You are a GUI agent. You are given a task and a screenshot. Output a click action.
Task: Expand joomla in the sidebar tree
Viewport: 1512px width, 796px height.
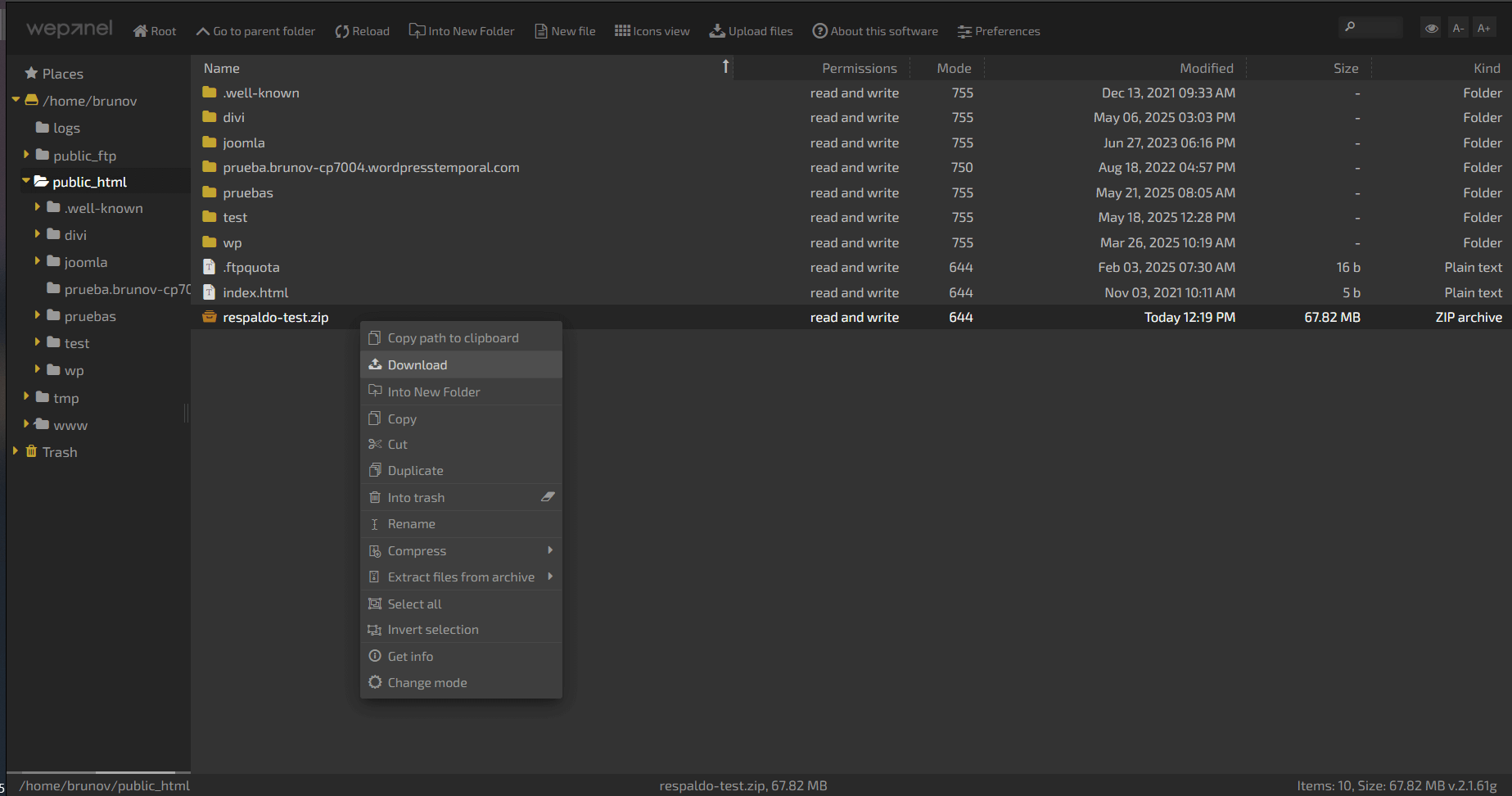click(x=38, y=261)
